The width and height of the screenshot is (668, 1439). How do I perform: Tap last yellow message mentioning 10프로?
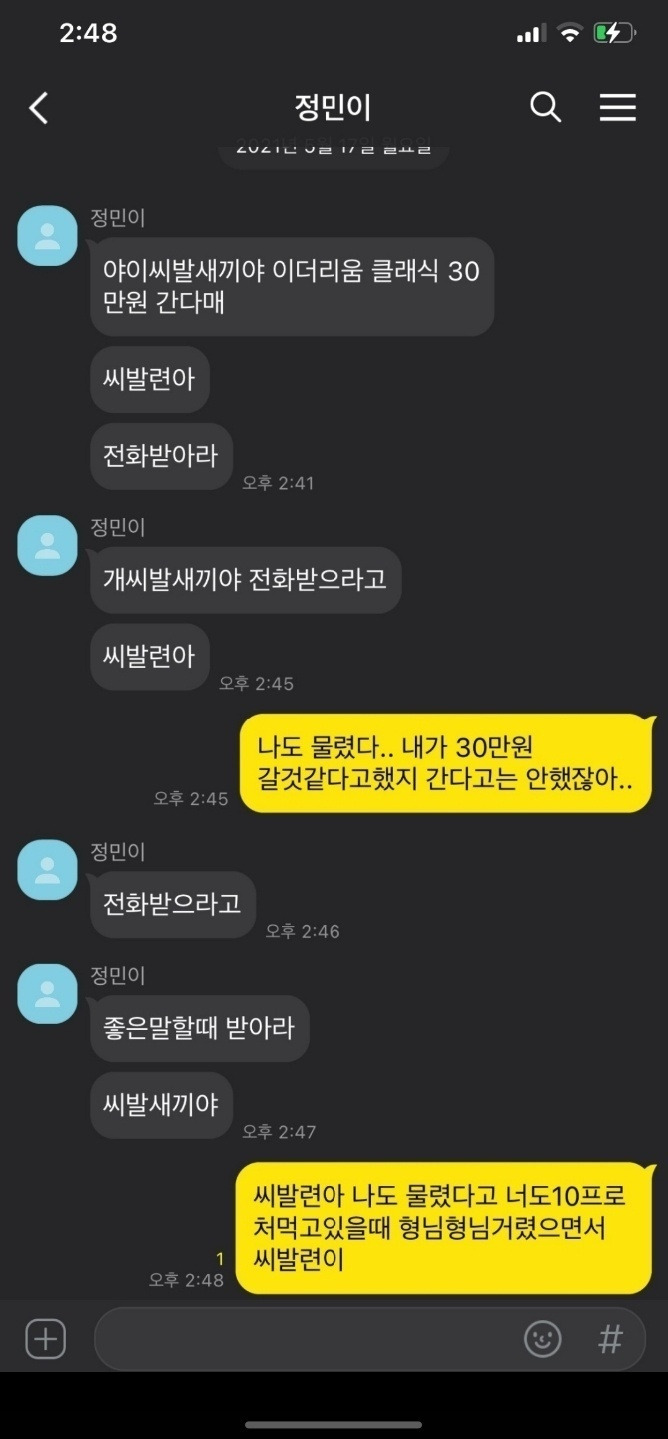click(x=444, y=1227)
